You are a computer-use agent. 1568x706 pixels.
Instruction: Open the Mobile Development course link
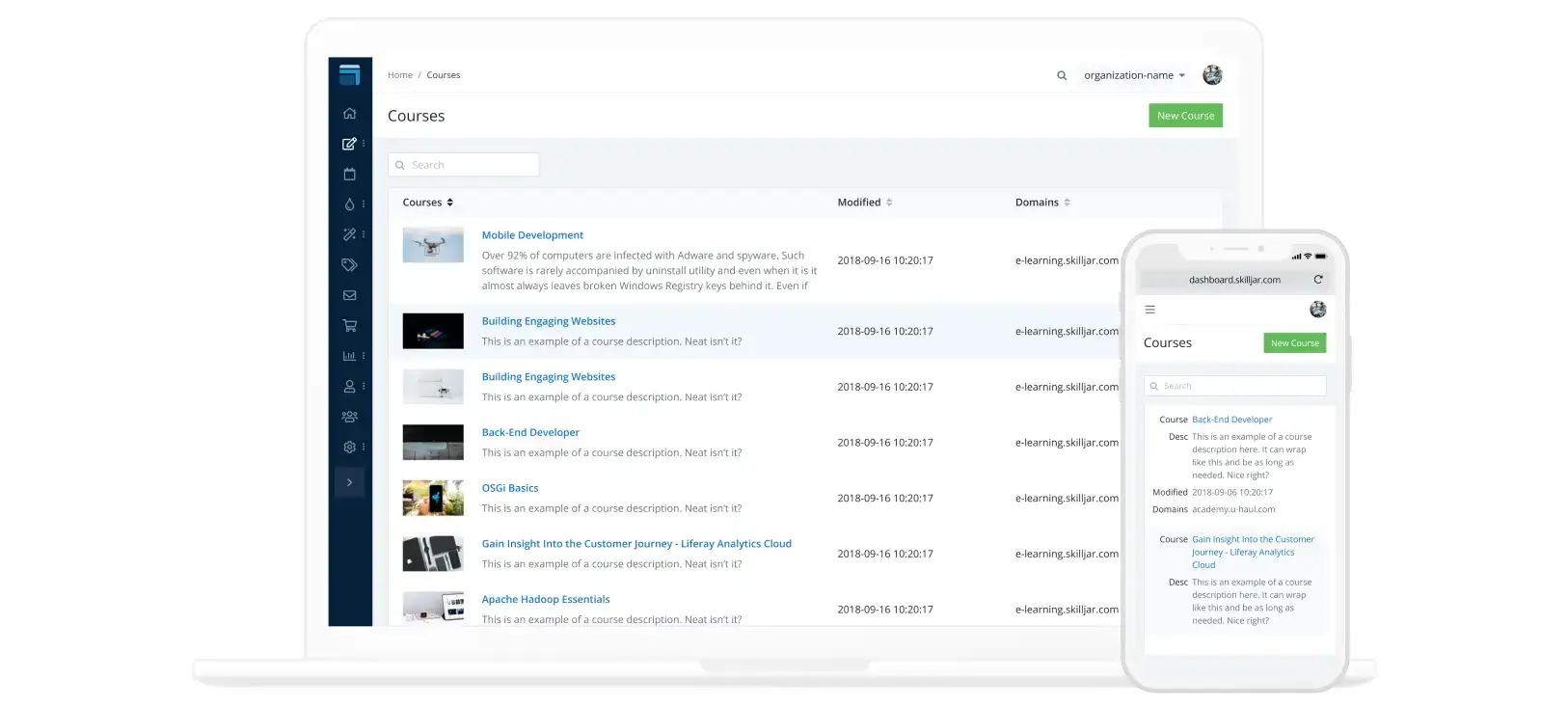532,235
